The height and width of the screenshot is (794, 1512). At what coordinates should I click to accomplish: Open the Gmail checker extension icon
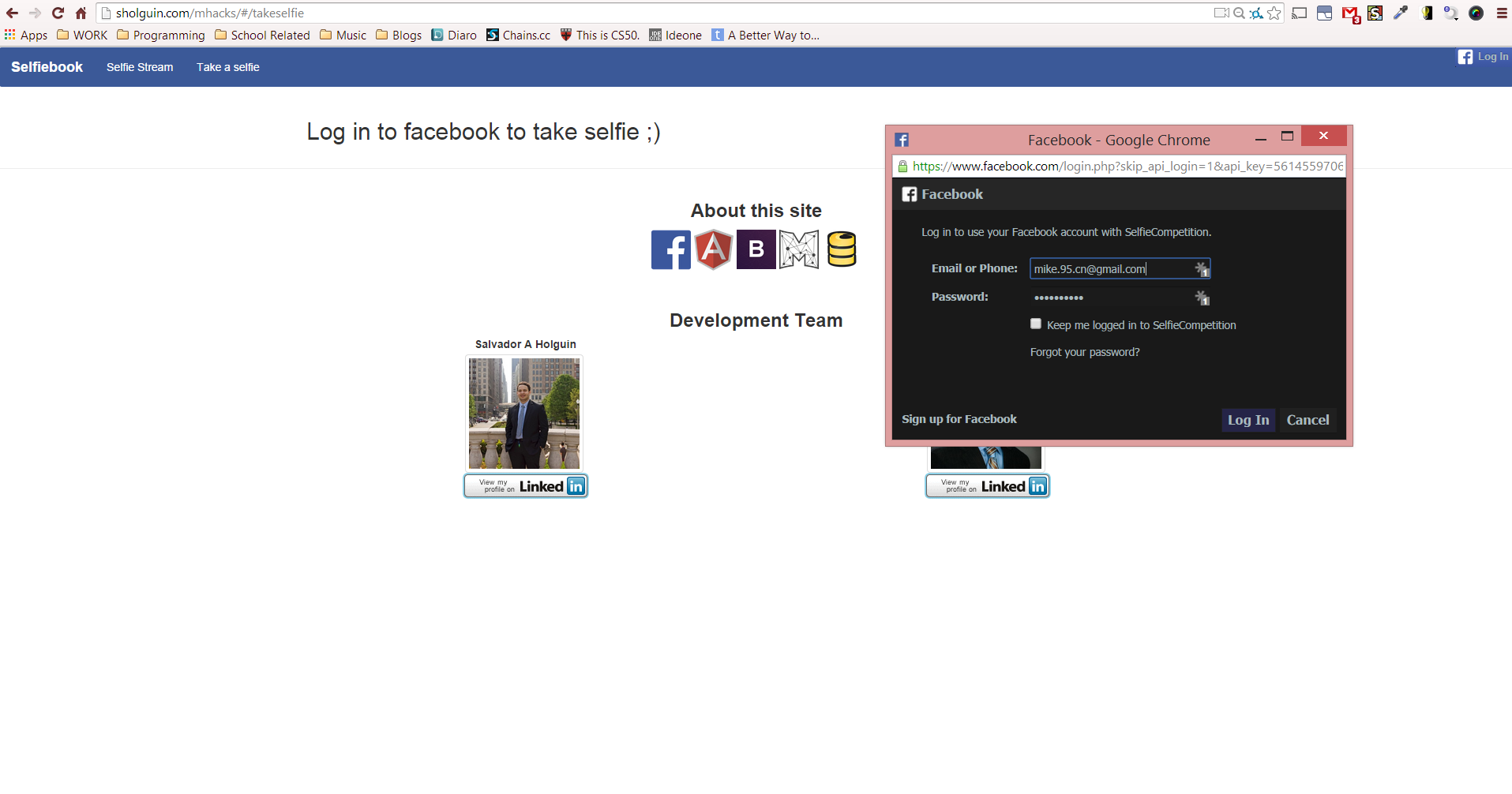[x=1350, y=13]
